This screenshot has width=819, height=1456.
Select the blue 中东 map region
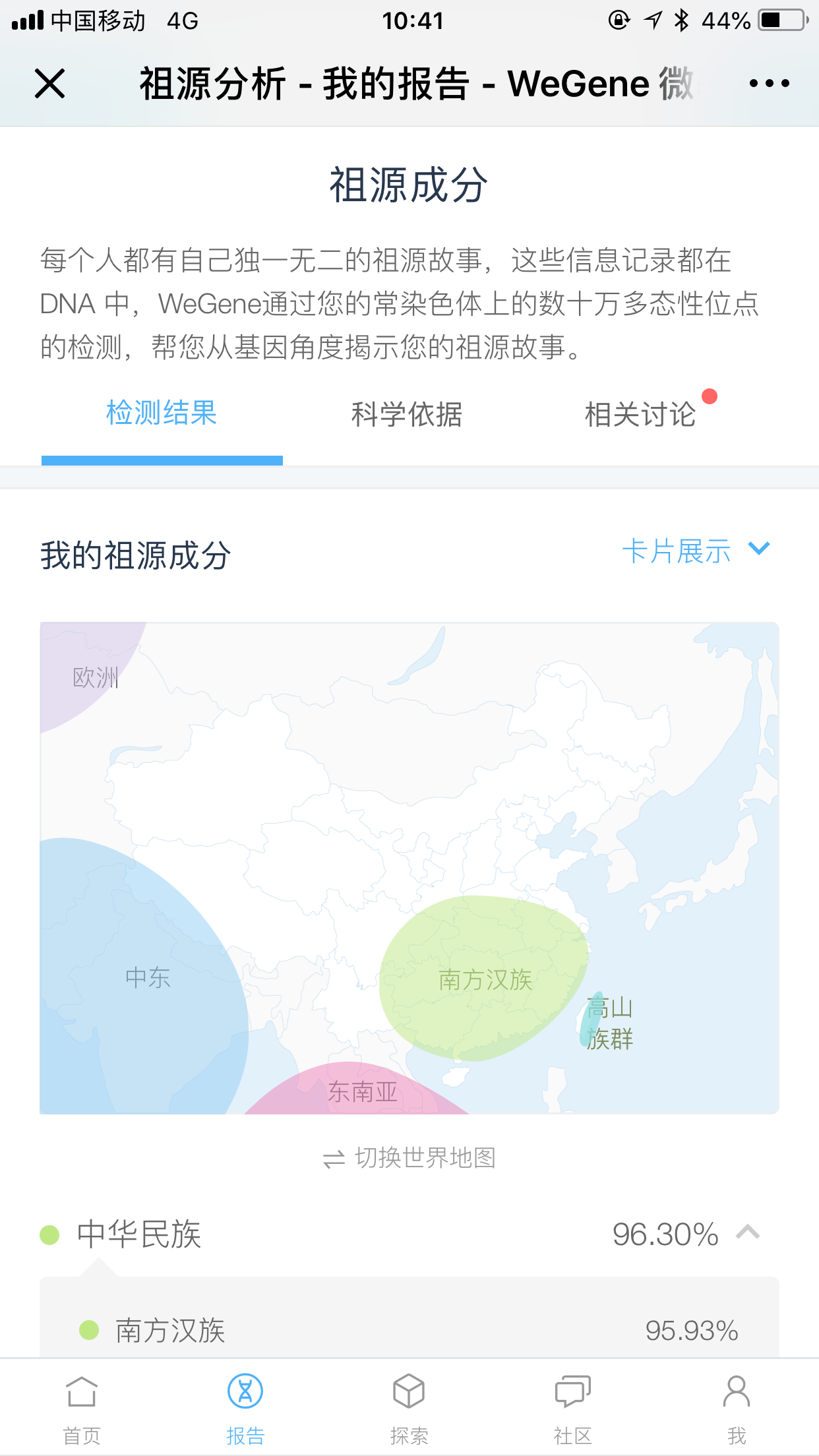pyautogui.click(x=144, y=976)
